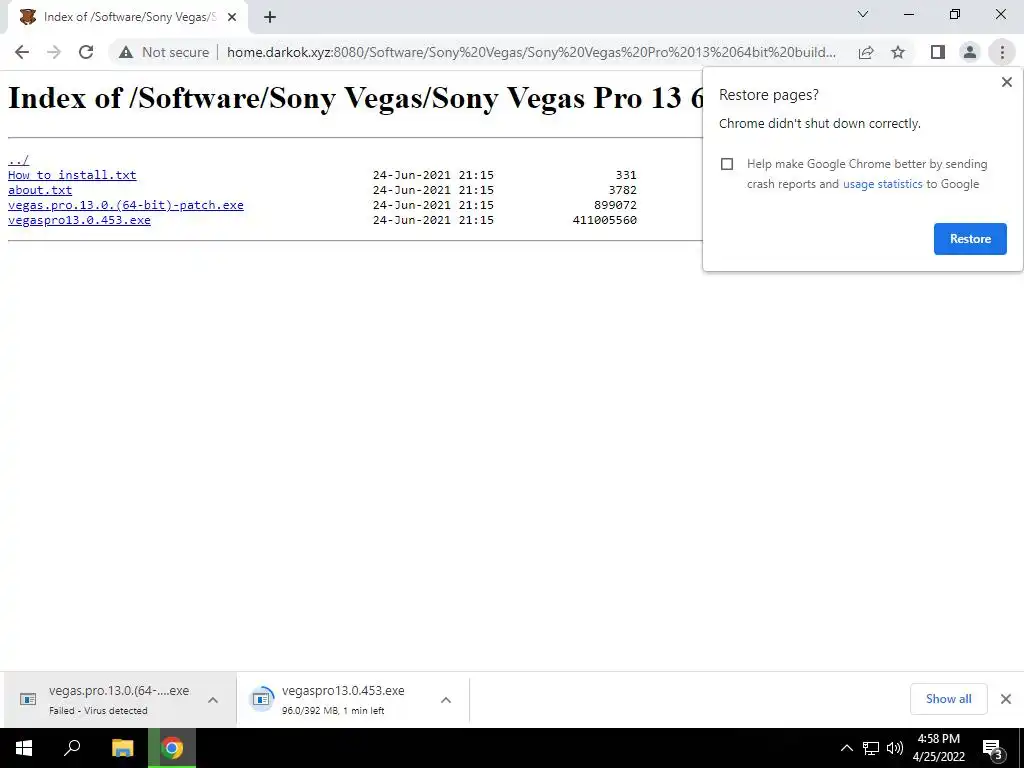The image size is (1024, 768).
Task: Open the network status tray icon
Action: (871, 748)
